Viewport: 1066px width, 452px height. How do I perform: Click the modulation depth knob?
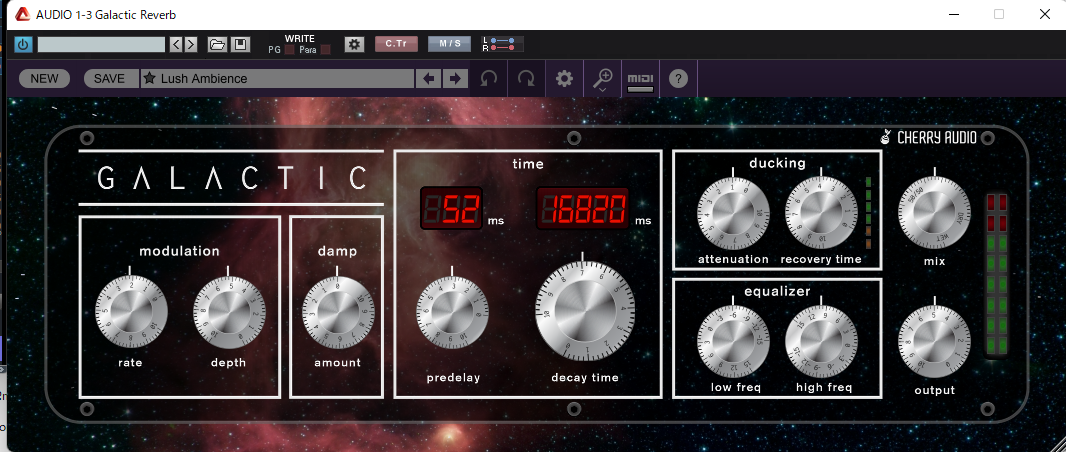coord(229,312)
